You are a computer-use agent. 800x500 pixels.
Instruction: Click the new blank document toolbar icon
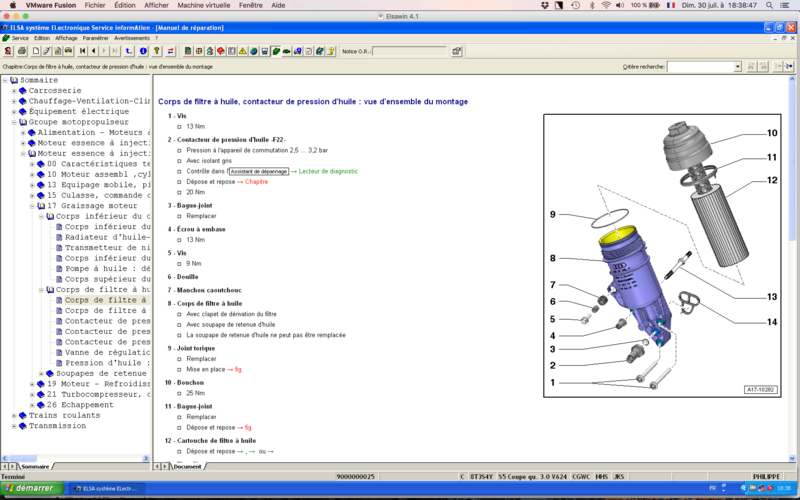(35, 50)
